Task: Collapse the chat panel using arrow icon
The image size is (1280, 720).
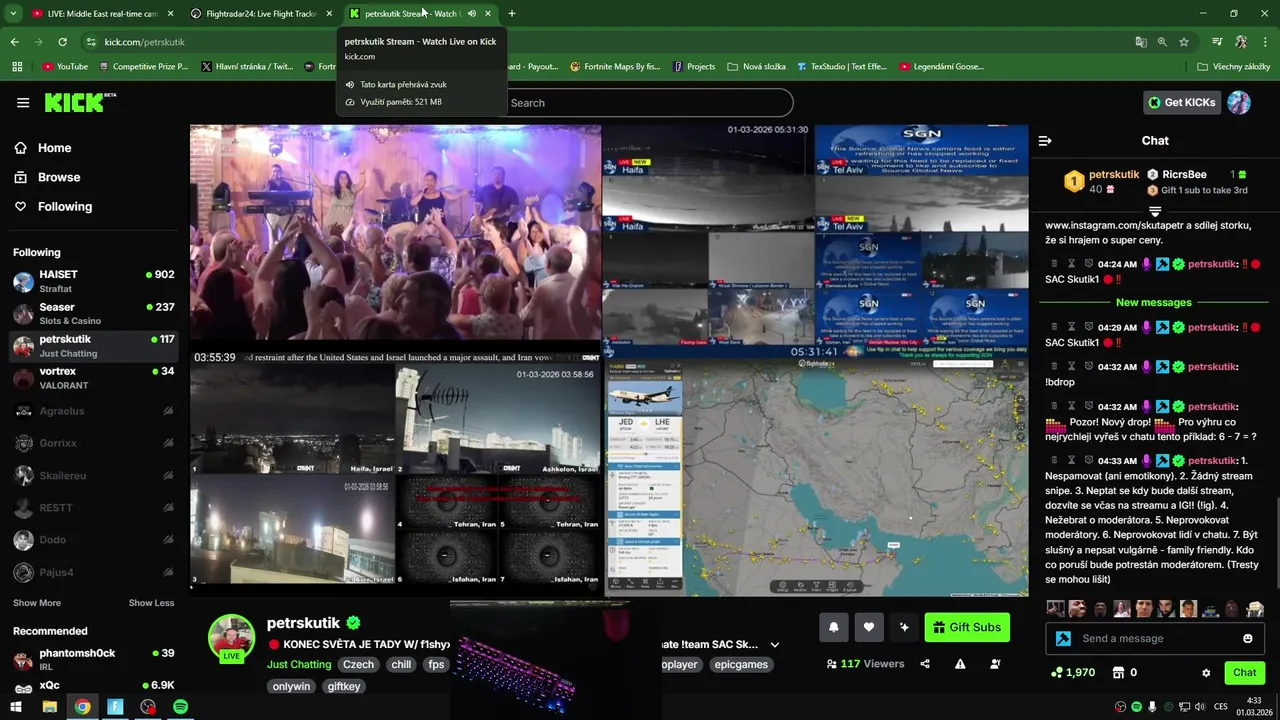Action: [x=1045, y=141]
